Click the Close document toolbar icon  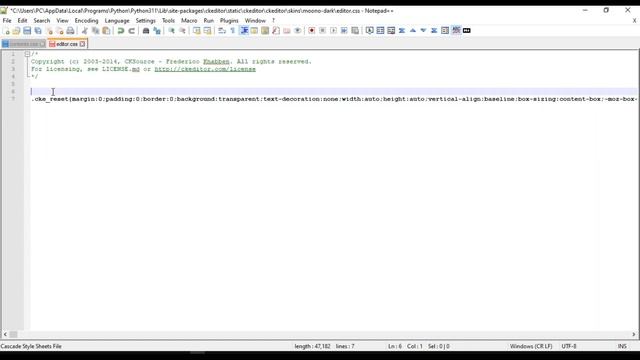(x=49, y=31)
